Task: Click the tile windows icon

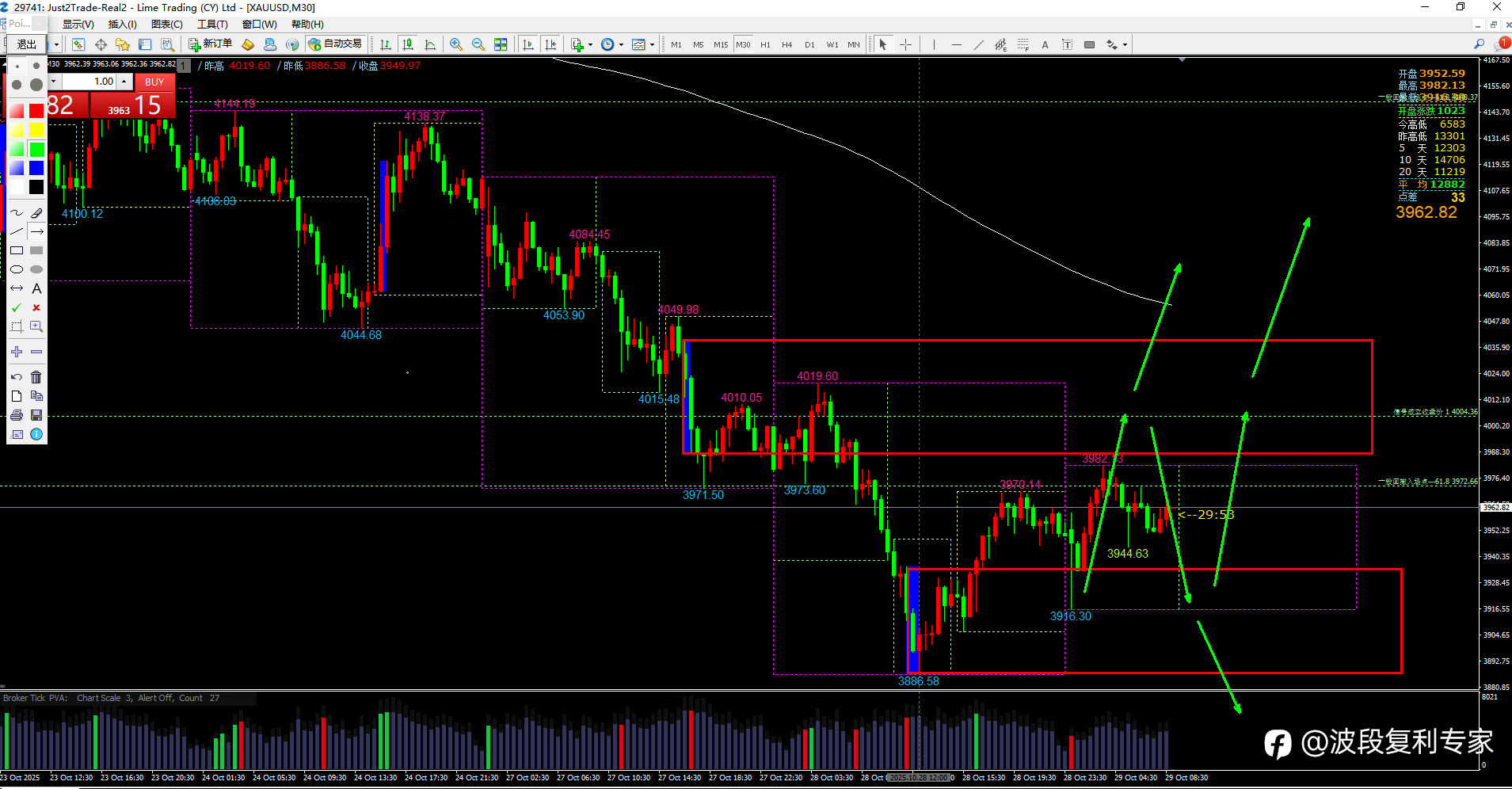Action: tap(501, 44)
